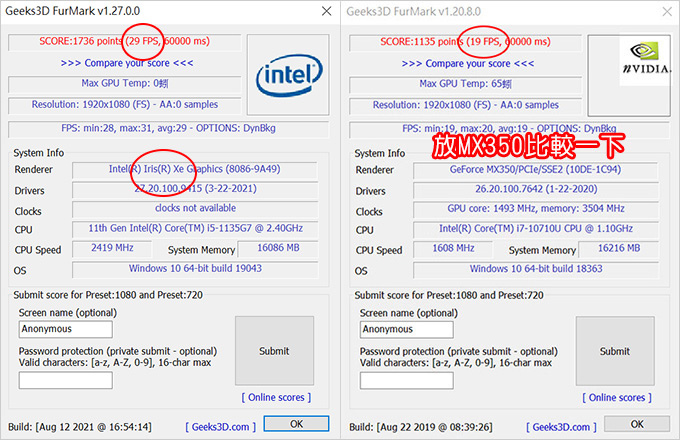Select 'SCORE:1135 points' text
Viewport: 680px width, 440px height.
[421, 42]
